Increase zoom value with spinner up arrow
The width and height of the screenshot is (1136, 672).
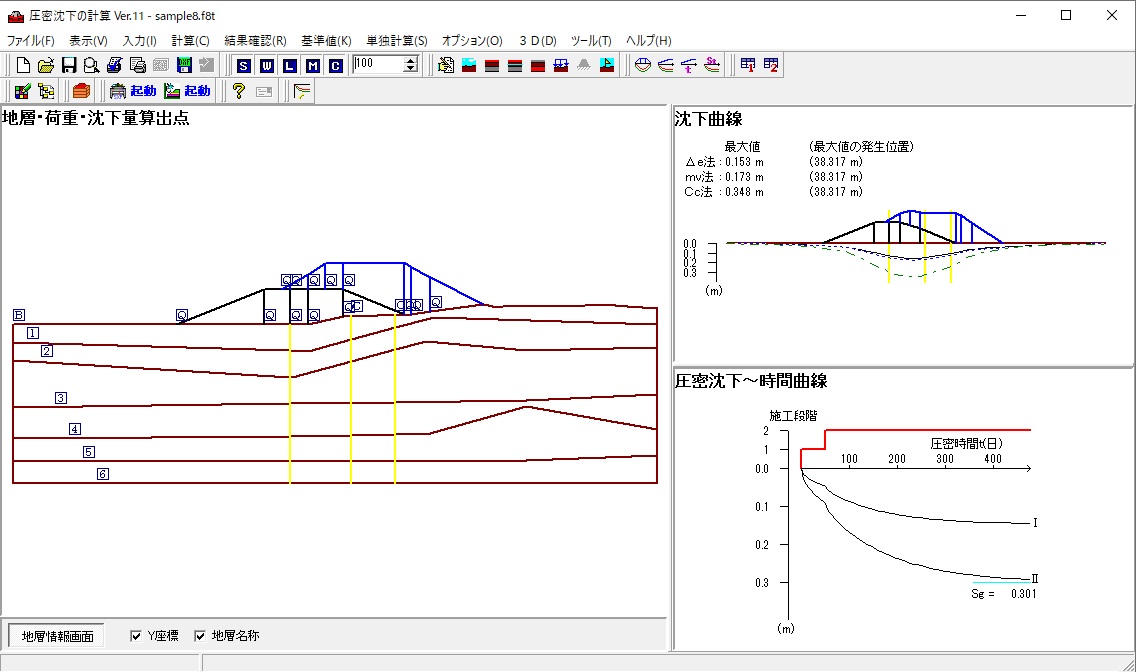click(x=411, y=60)
